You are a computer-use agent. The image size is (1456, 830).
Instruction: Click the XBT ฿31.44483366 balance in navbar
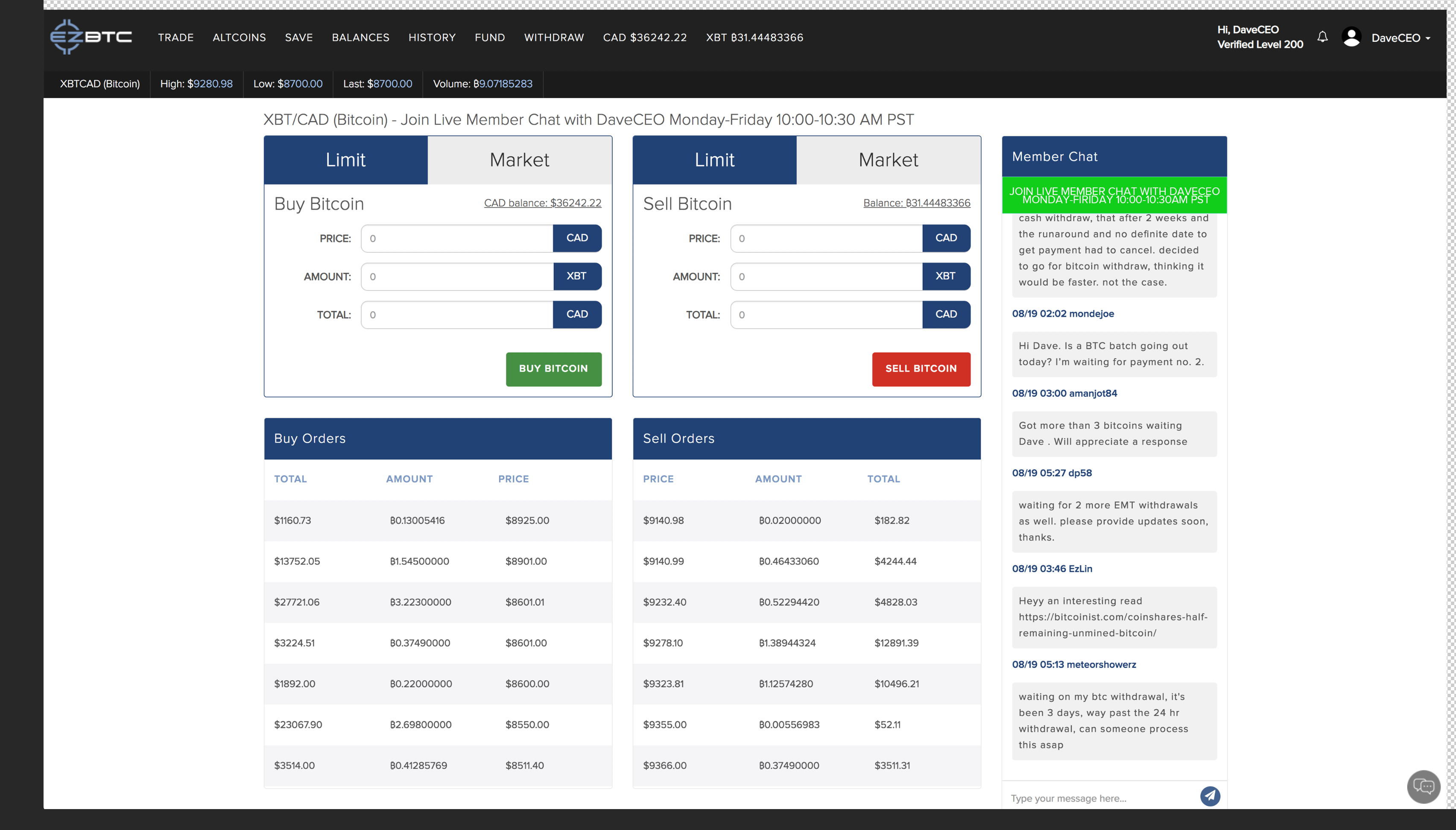(754, 38)
